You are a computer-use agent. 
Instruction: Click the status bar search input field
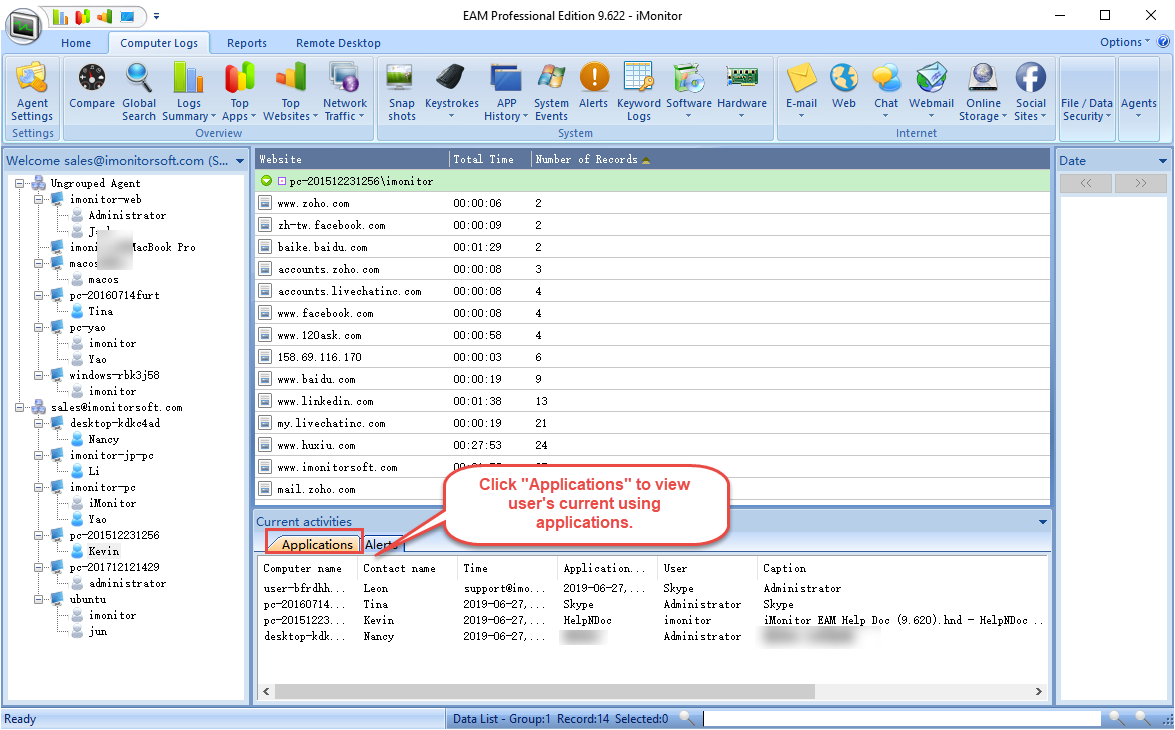[901, 718]
